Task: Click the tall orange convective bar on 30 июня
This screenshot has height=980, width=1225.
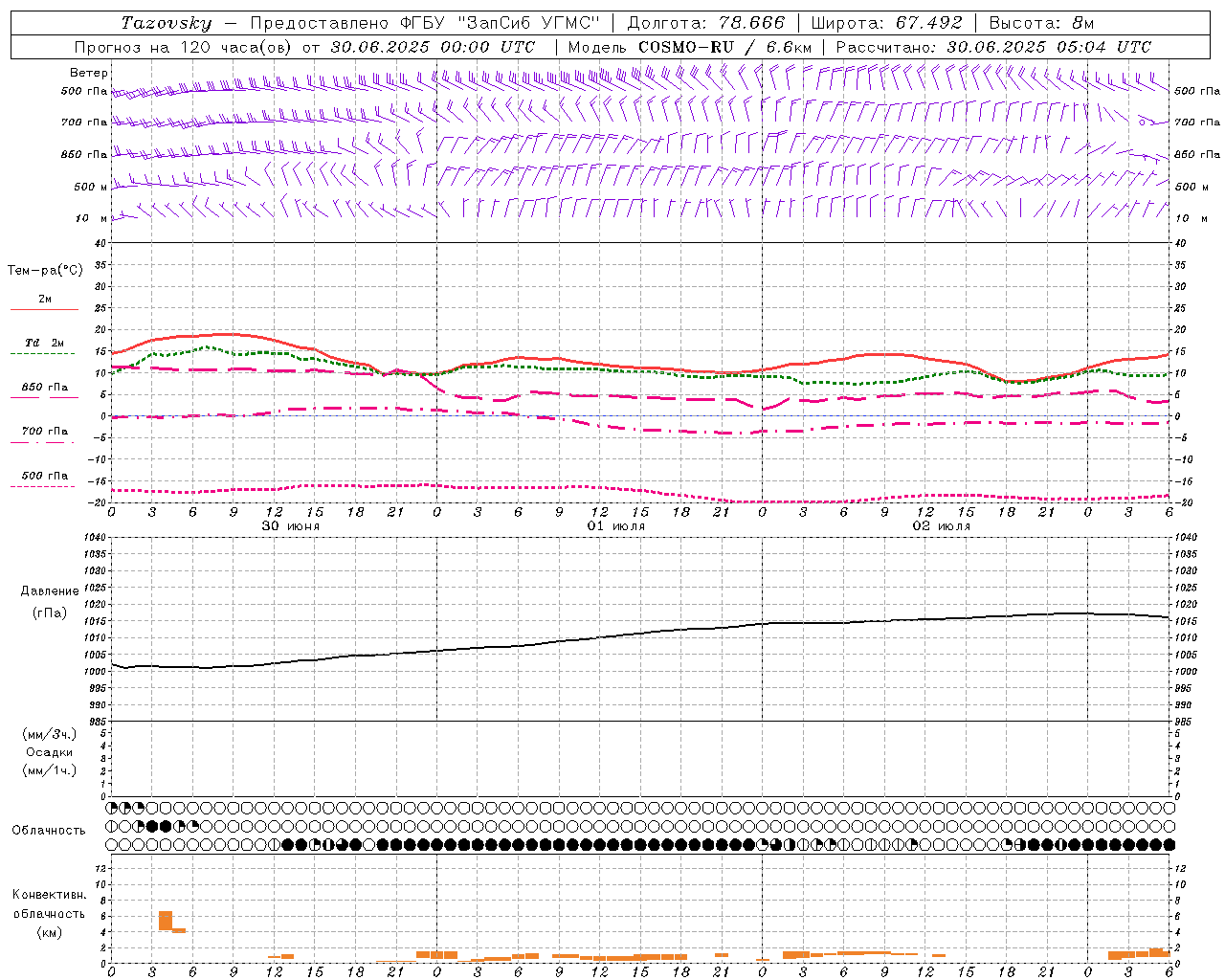Action: pos(166,921)
